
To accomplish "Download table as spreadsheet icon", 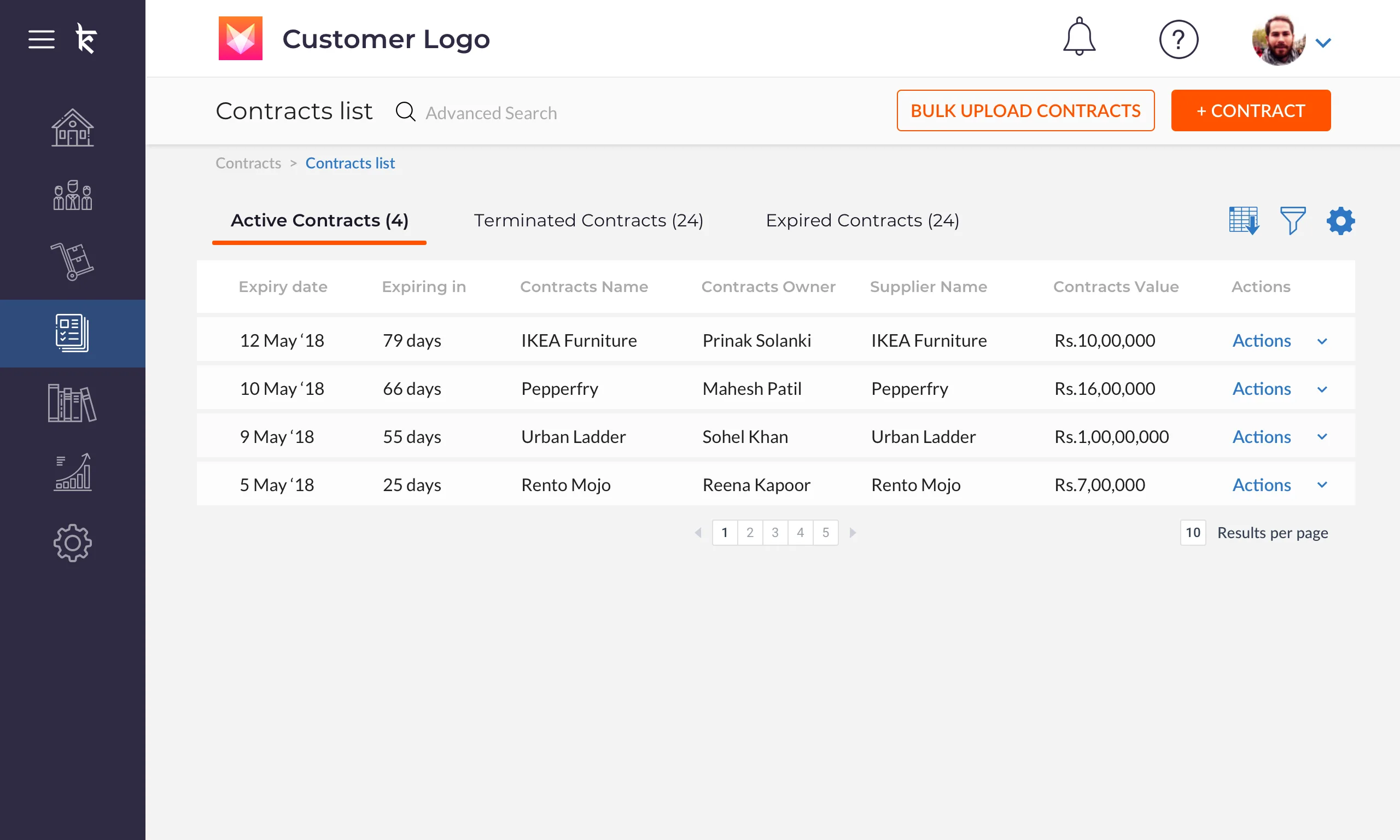I will tap(1244, 221).
